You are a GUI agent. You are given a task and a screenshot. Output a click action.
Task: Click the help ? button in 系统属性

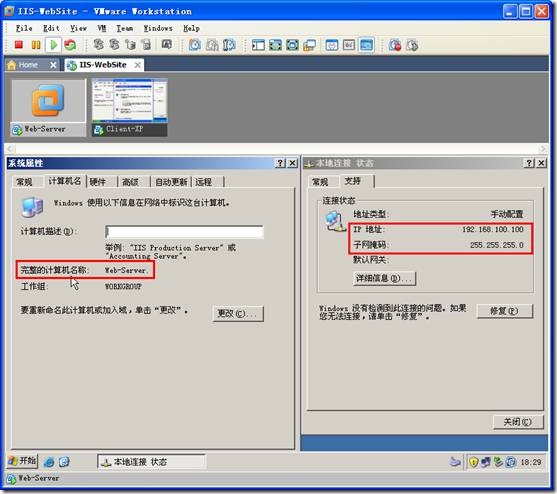280,163
